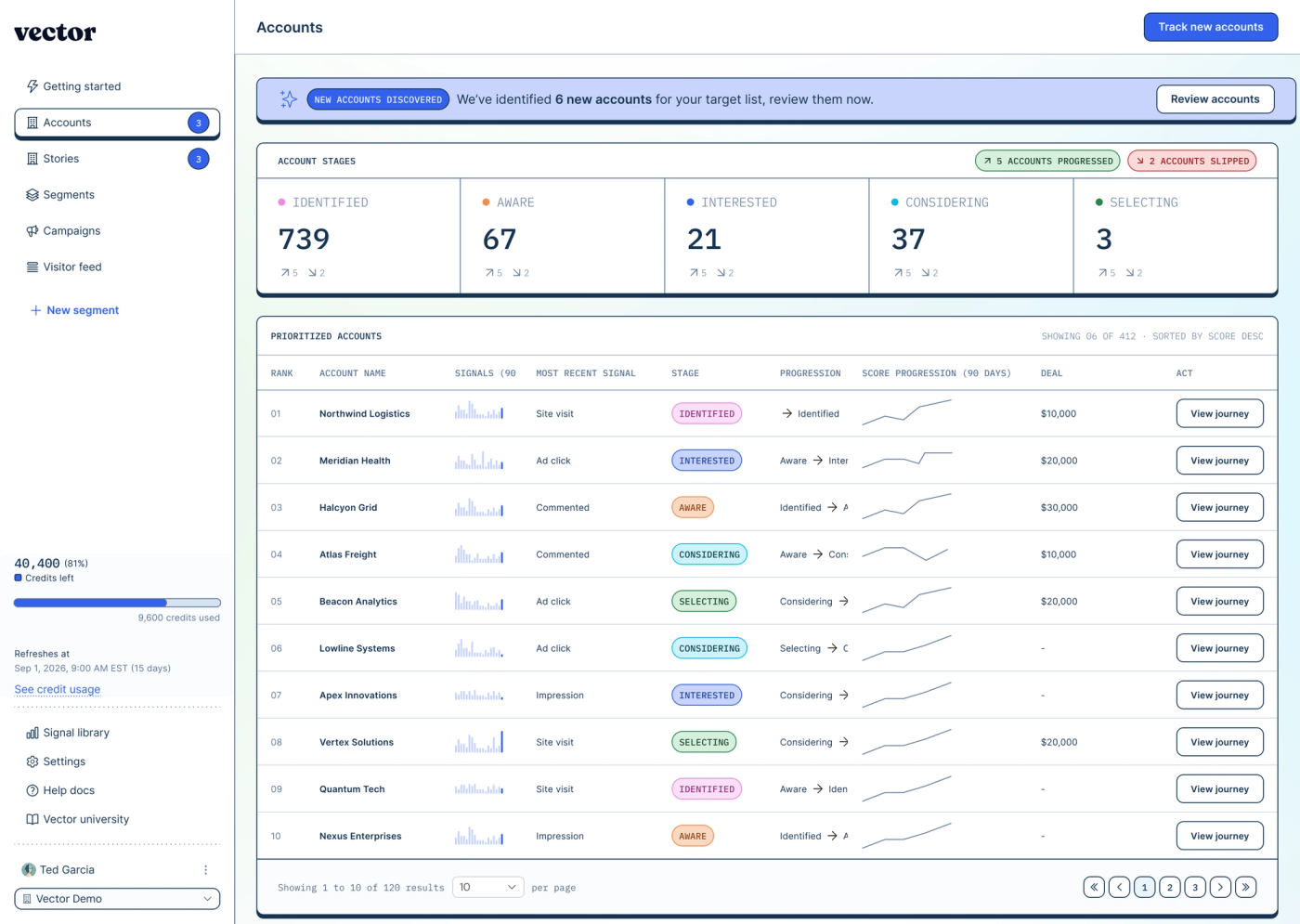Click the Segments layers icon
This screenshot has width=1300, height=924.
pyautogui.click(x=32, y=195)
